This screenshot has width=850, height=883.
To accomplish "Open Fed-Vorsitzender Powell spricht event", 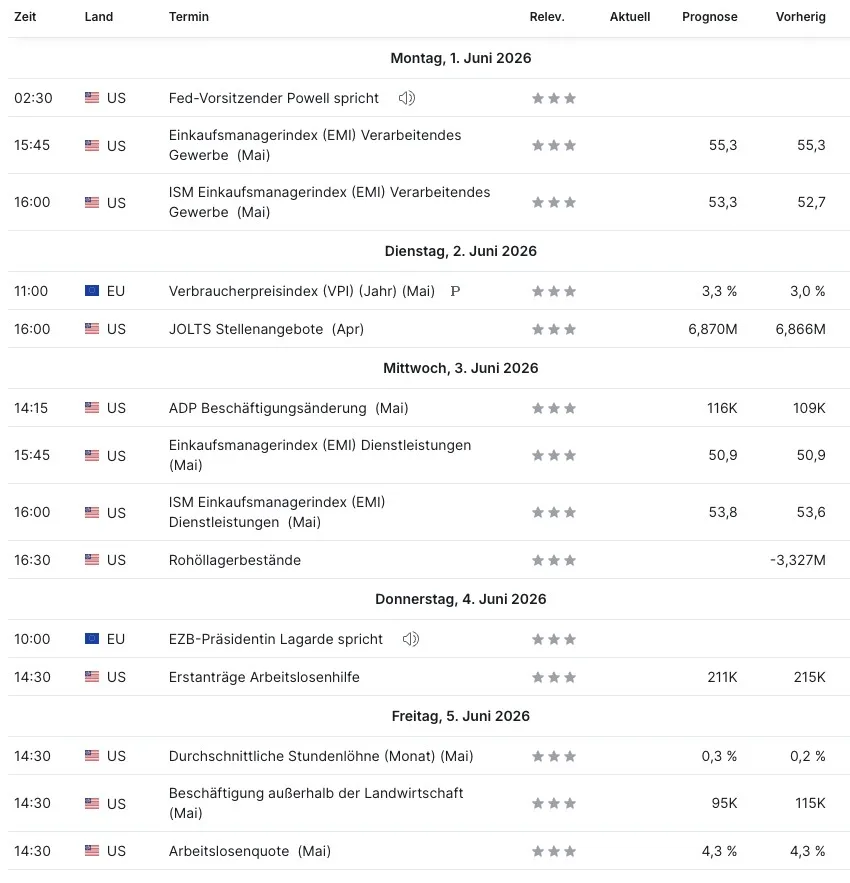I will click(274, 98).
